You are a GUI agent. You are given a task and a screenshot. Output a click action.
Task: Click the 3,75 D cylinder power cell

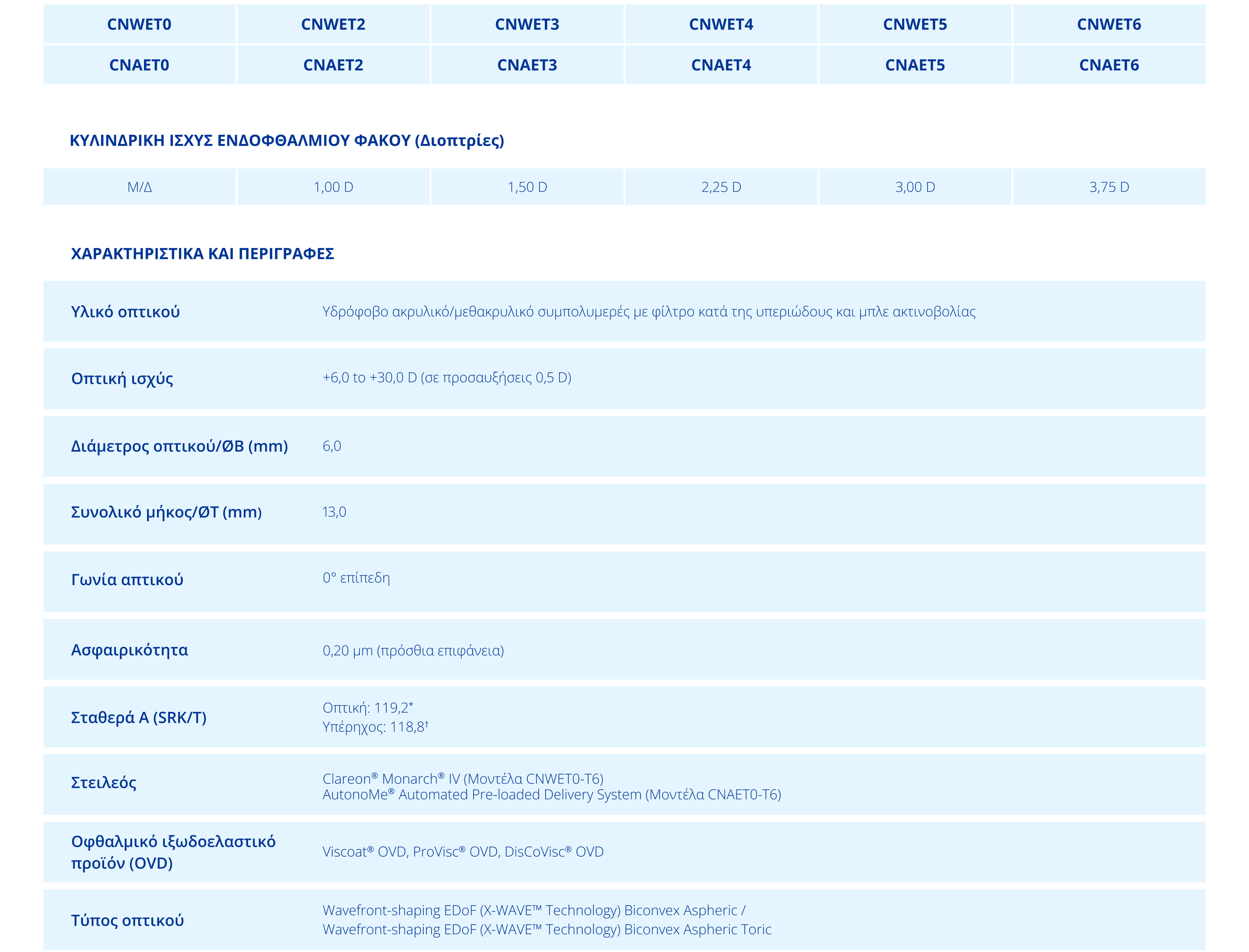coord(1108,187)
